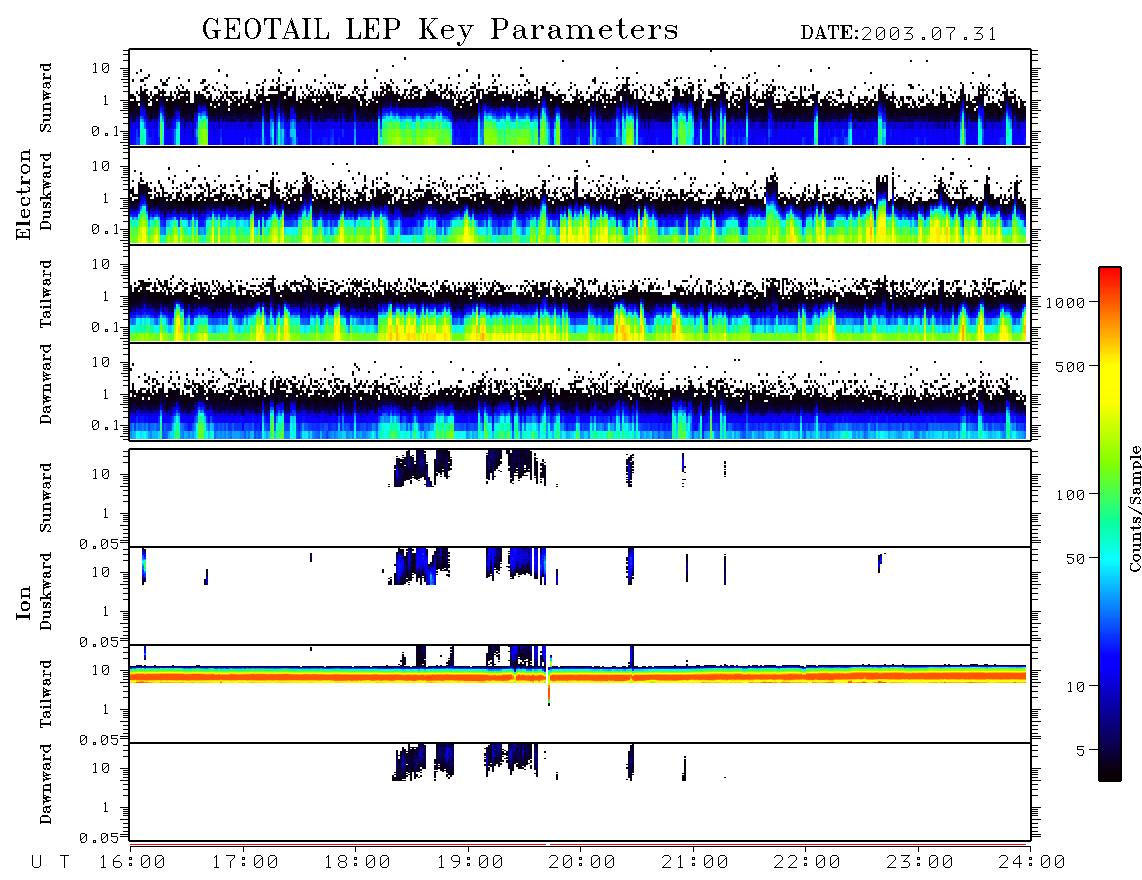
Task: Click the 50 label on the color scale
Action: tap(1075, 559)
